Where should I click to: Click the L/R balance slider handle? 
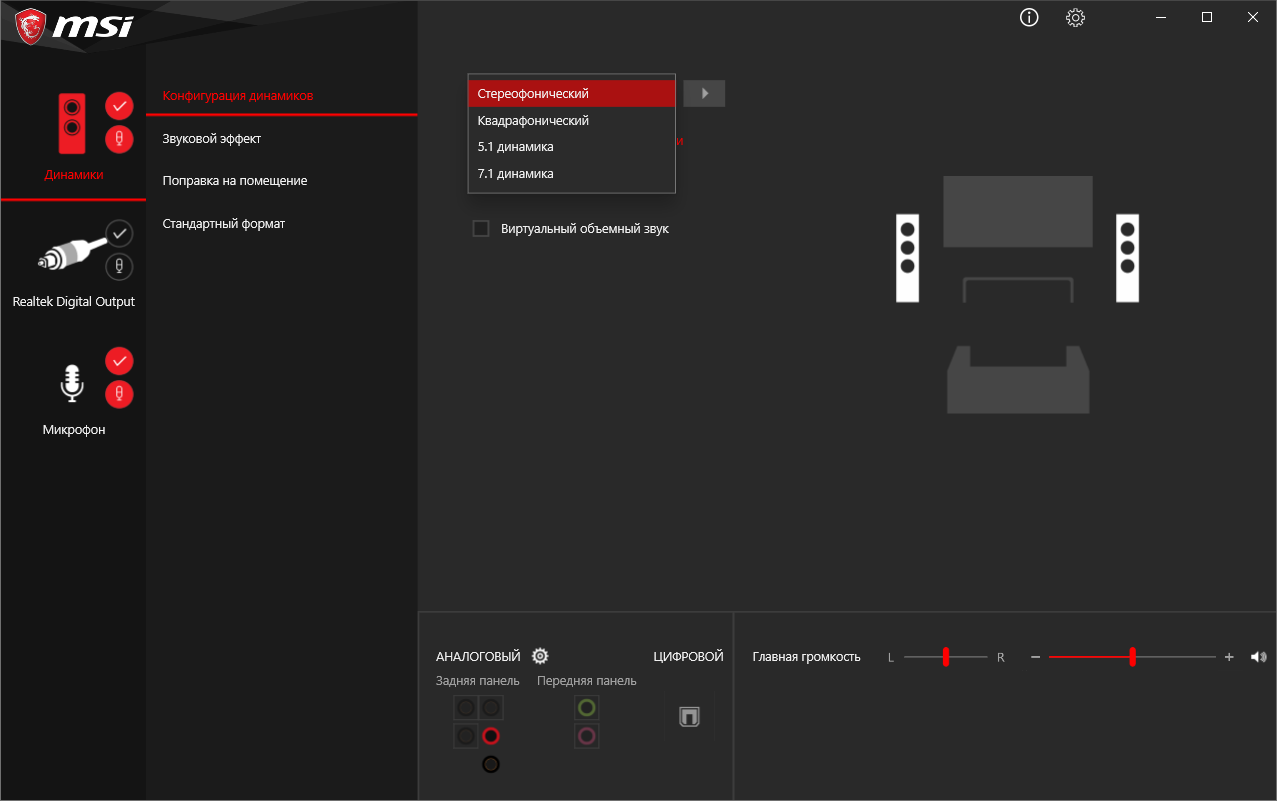tap(945, 657)
